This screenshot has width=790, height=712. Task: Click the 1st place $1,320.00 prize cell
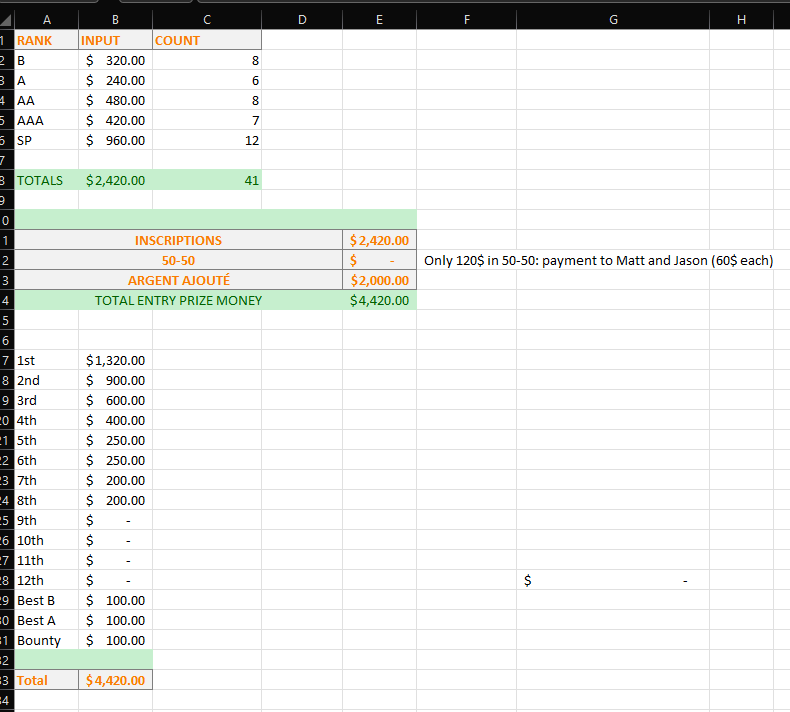click(x=115, y=361)
